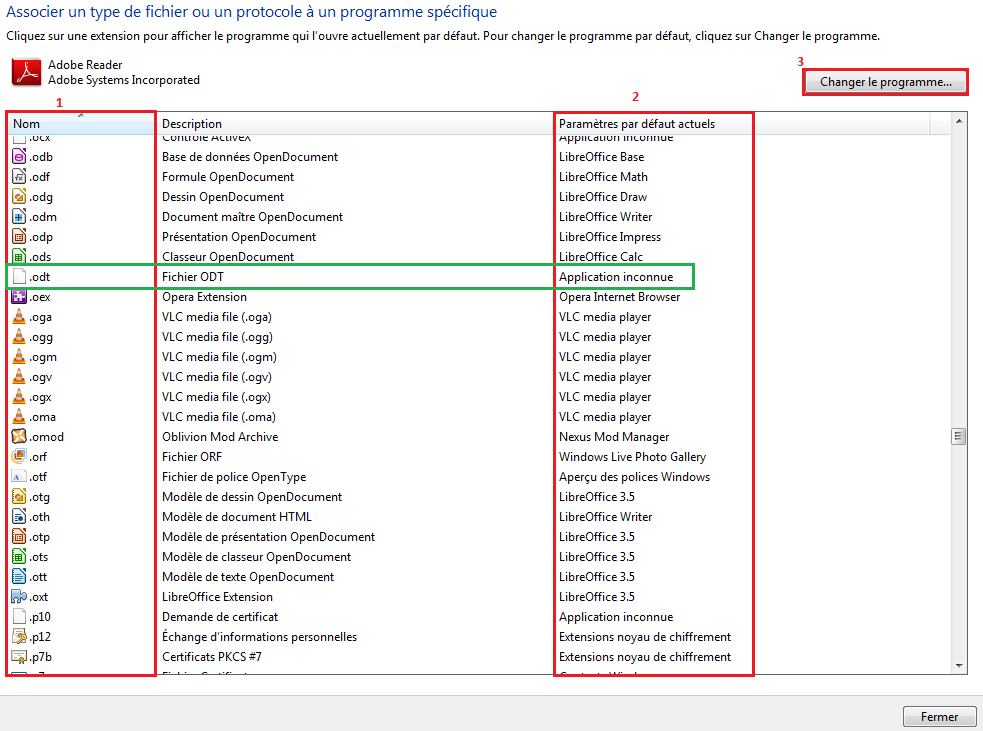This screenshot has height=731, width=983.
Task: Click the vertical scrollbar thumb
Action: 959,436
